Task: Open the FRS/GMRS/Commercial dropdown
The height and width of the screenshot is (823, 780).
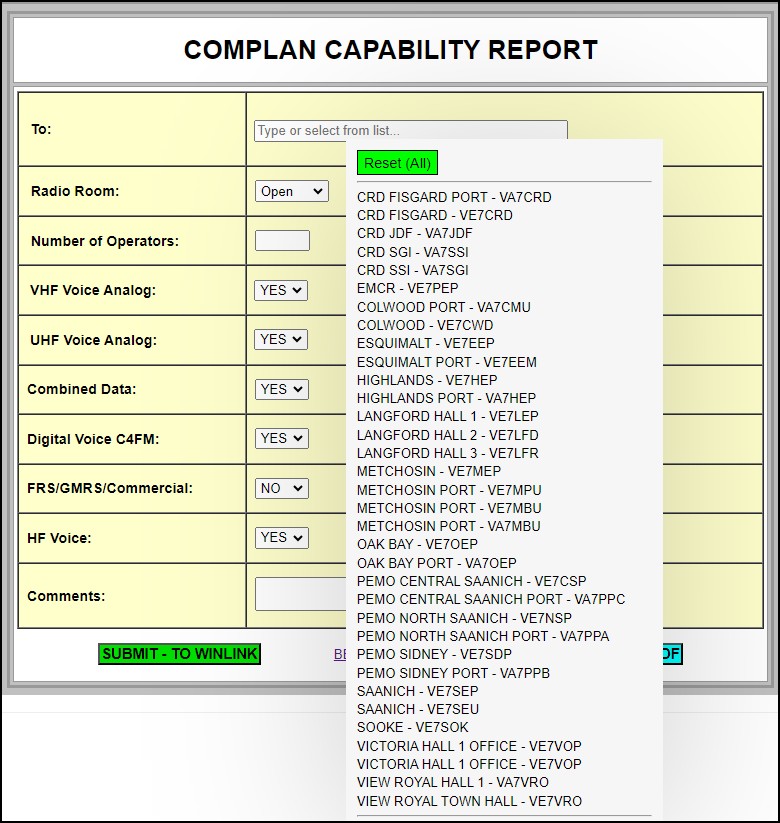Action: tap(281, 488)
